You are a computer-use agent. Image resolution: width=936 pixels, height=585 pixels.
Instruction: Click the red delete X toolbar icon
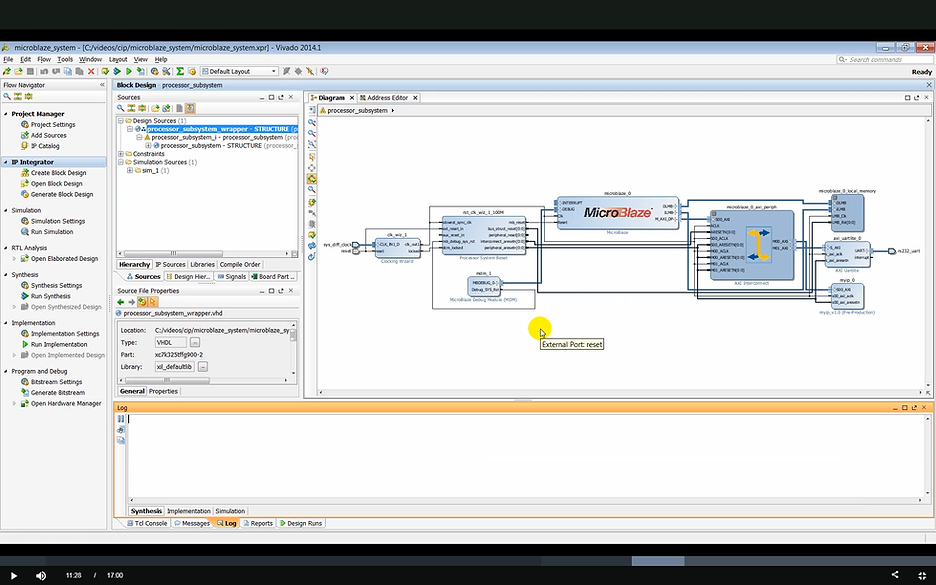pos(92,72)
